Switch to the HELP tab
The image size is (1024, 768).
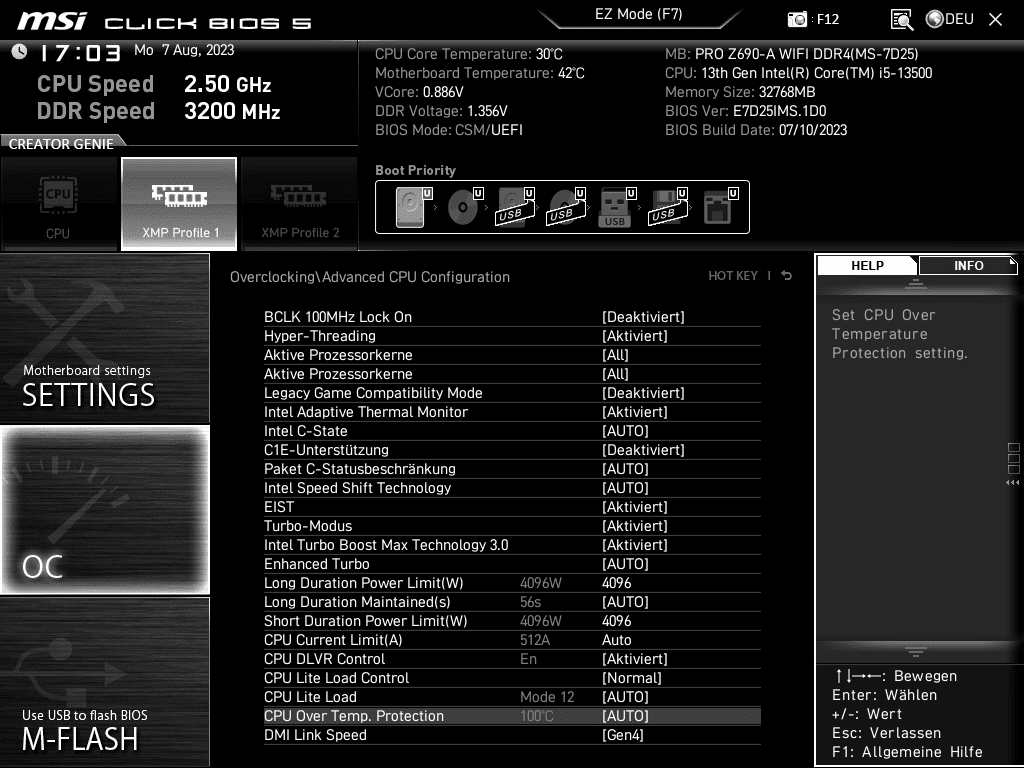(x=867, y=265)
